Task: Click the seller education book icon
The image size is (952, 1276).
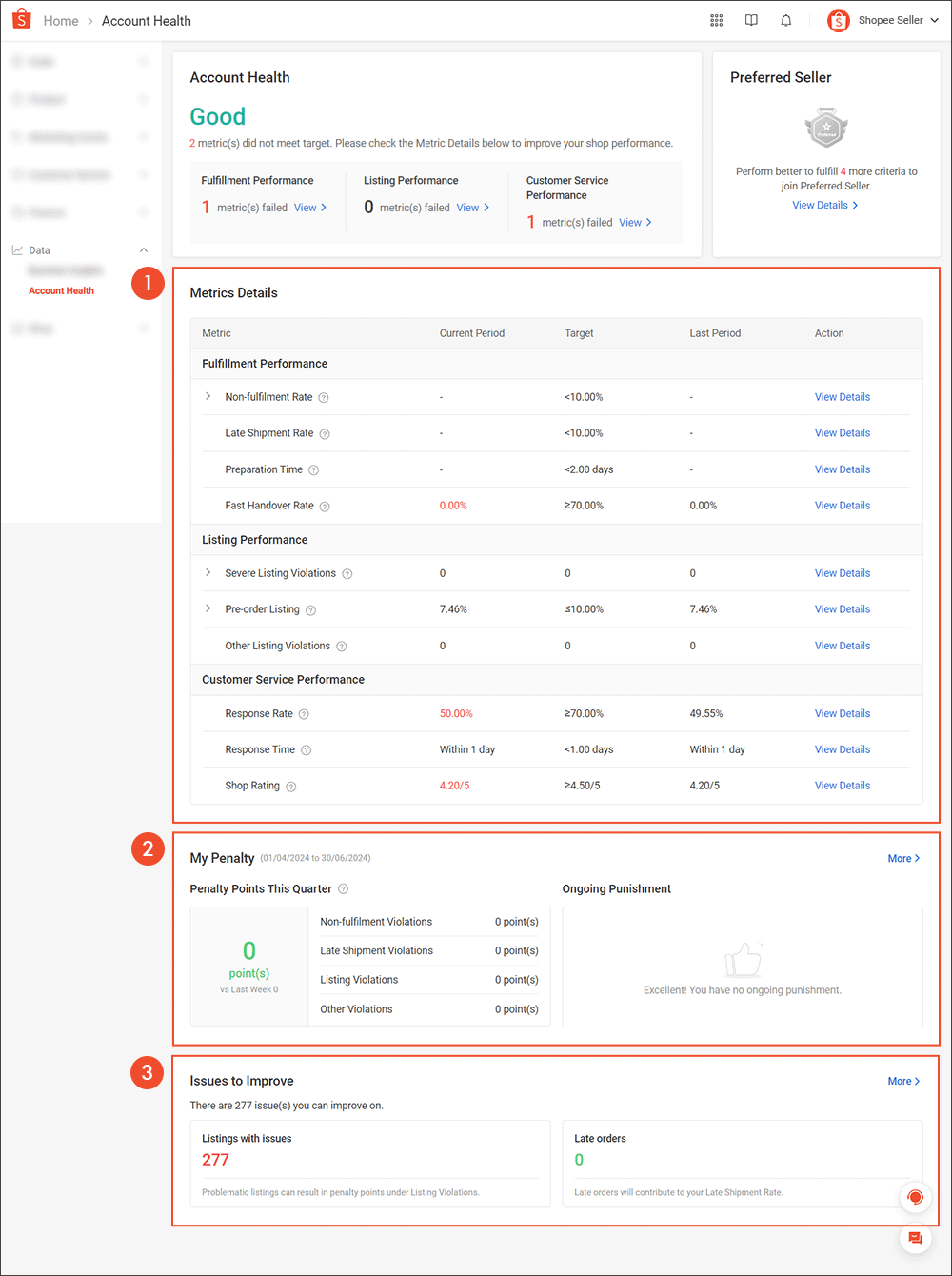Action: [x=751, y=20]
